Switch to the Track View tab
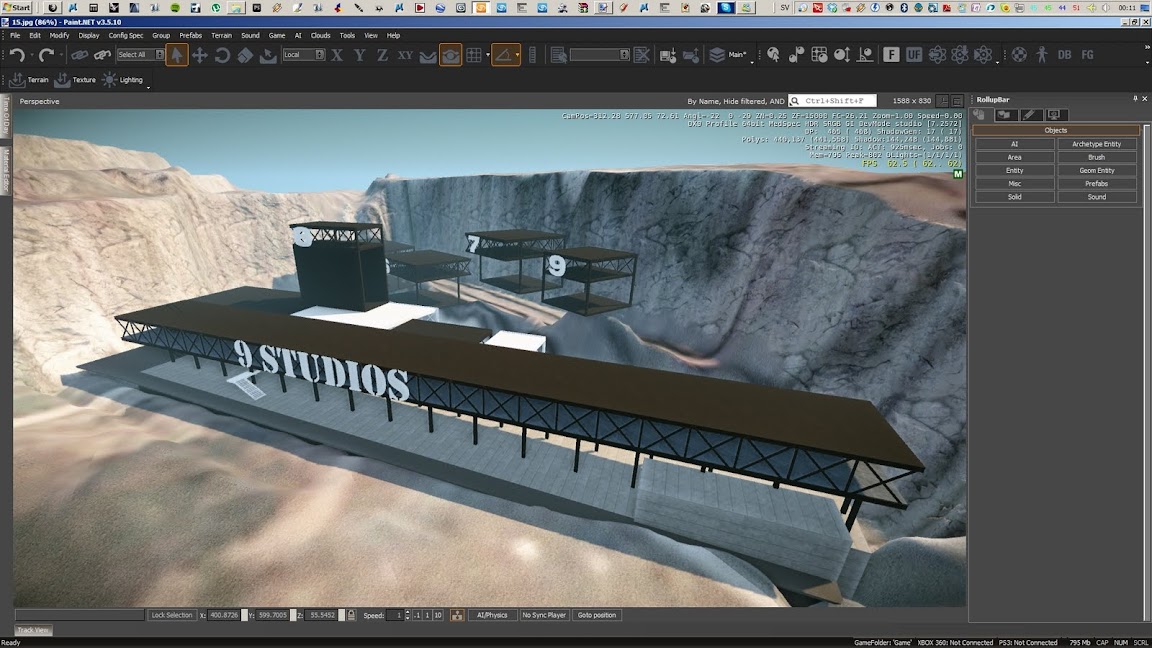Image resolution: width=1152 pixels, height=648 pixels. pos(33,631)
